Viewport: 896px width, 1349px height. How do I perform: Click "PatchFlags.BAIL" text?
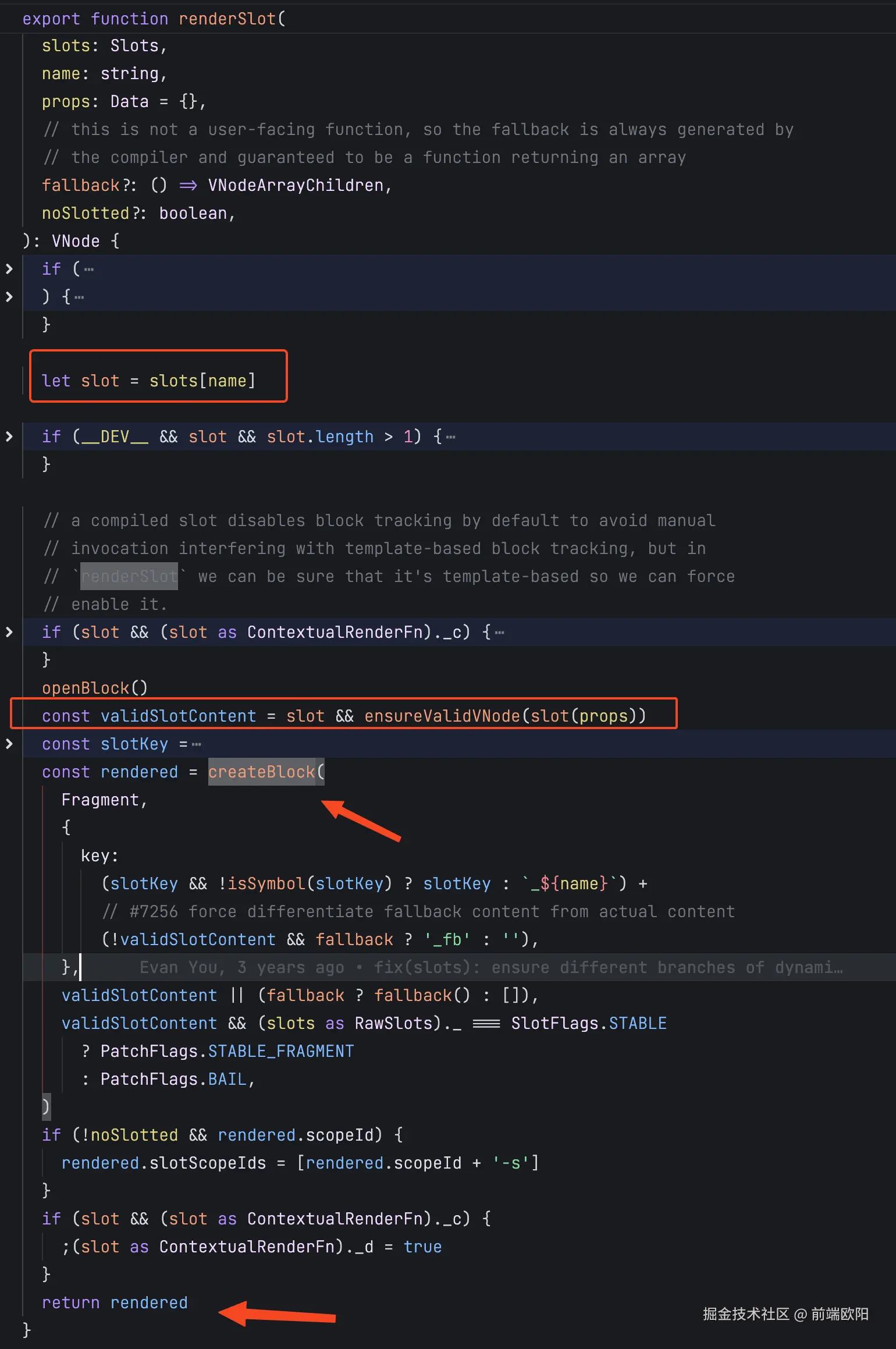click(x=173, y=1079)
